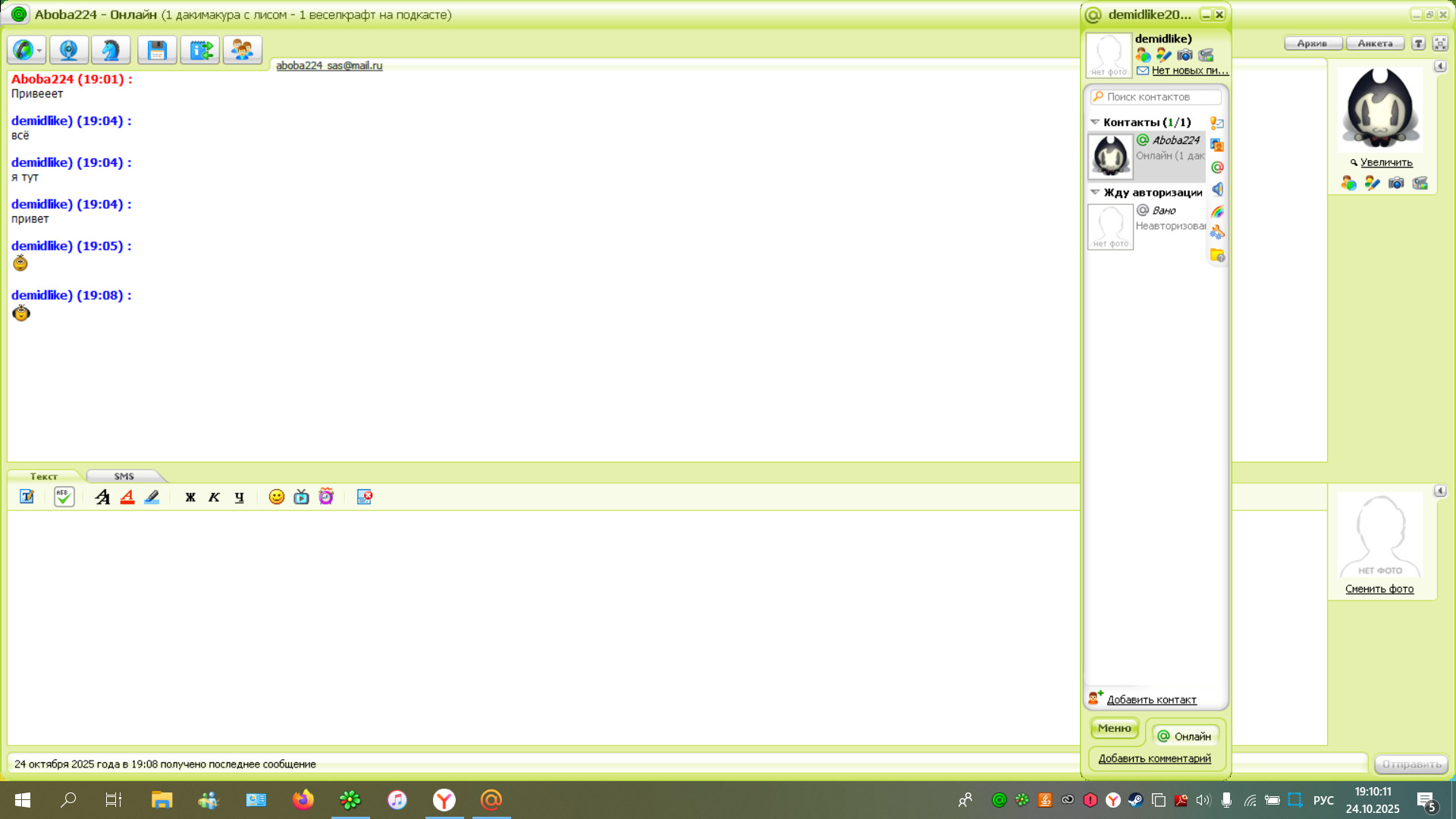The image size is (1456, 819).
Task: Toggle the spell check ABC button
Action: pyautogui.click(x=64, y=497)
